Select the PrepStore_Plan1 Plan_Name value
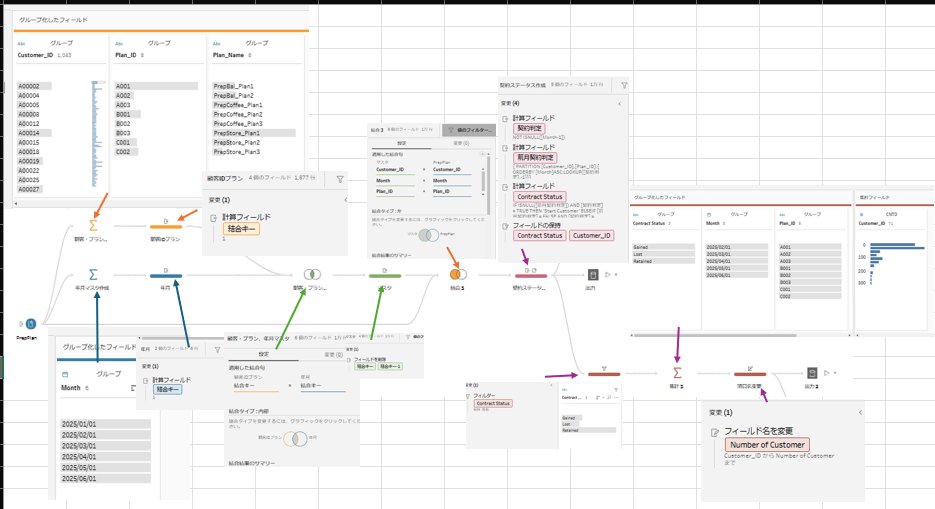The image size is (935, 509). [254, 133]
